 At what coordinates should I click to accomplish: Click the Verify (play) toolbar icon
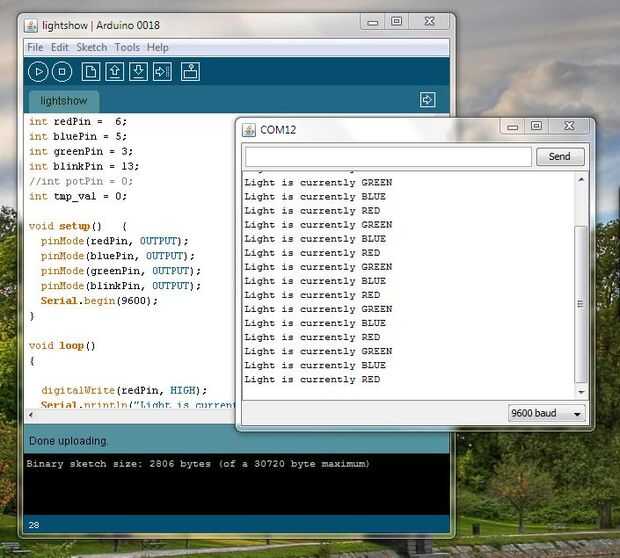38,72
